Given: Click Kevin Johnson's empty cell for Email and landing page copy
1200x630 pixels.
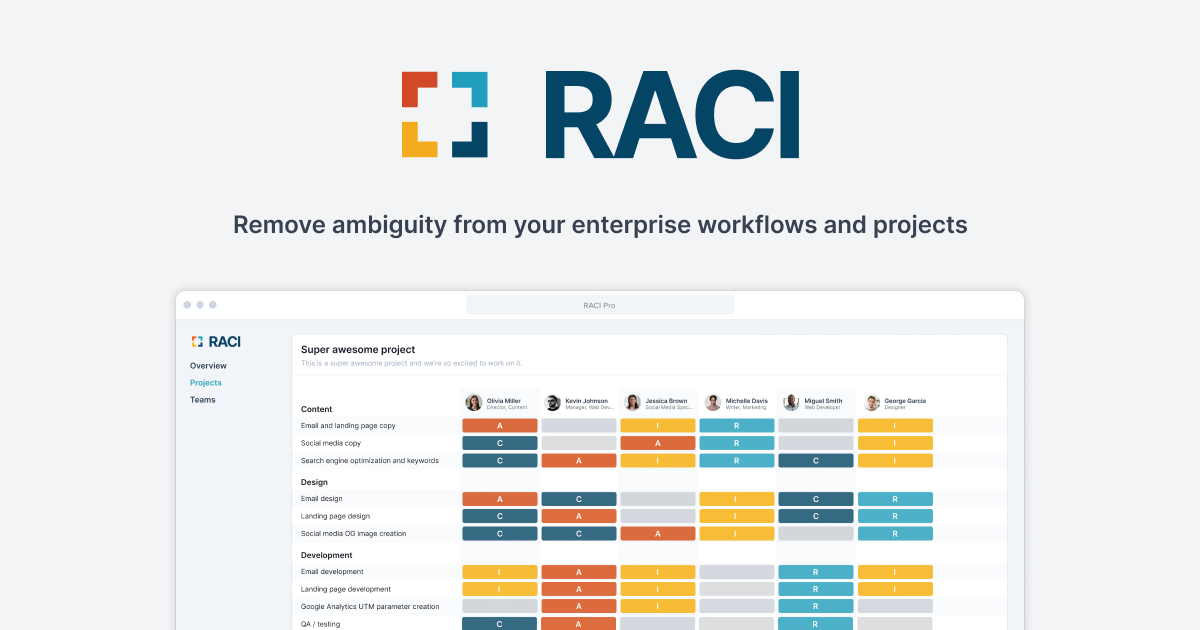Looking at the screenshot, I should (x=579, y=426).
